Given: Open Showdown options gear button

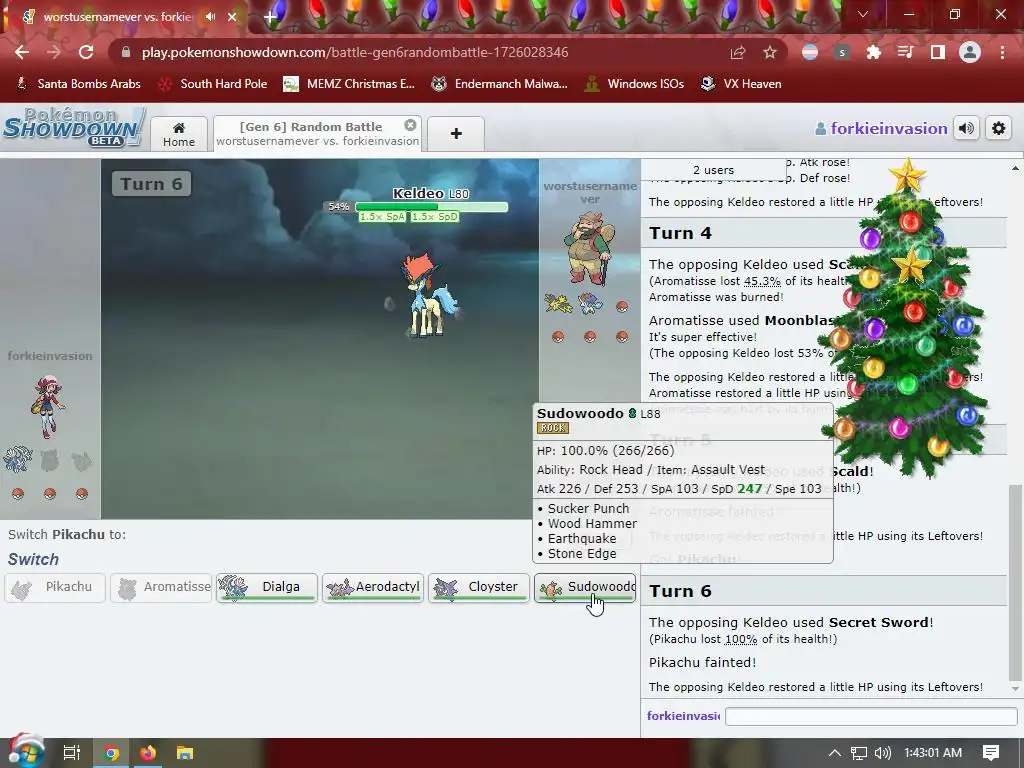Looking at the screenshot, I should [x=999, y=129].
